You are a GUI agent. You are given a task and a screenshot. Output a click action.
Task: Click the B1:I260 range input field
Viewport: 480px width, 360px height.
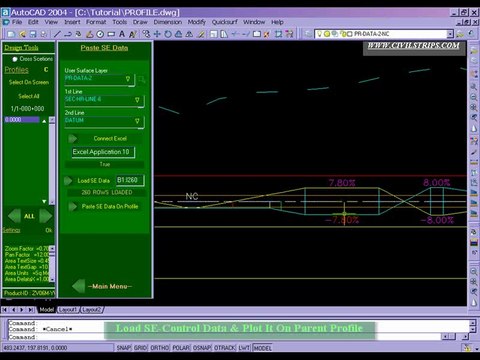click(x=130, y=180)
